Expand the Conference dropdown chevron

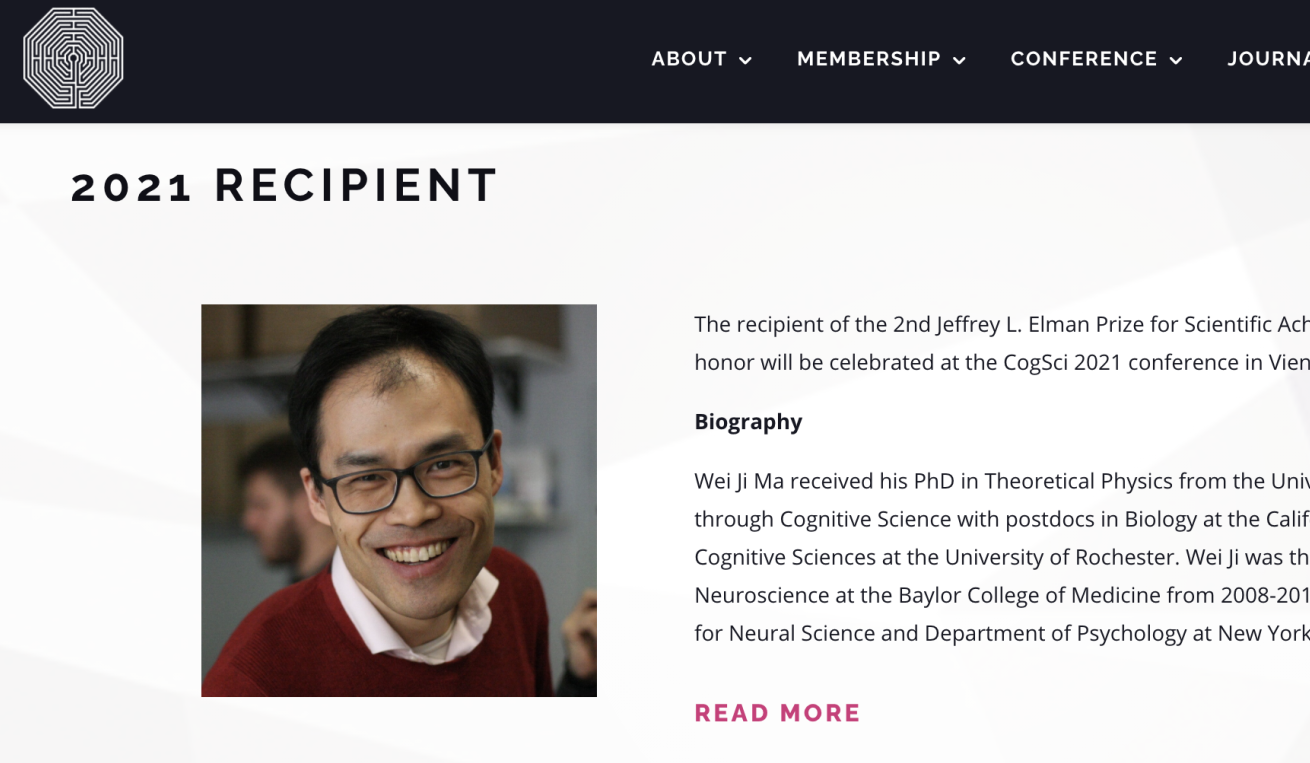pyautogui.click(x=1176, y=61)
